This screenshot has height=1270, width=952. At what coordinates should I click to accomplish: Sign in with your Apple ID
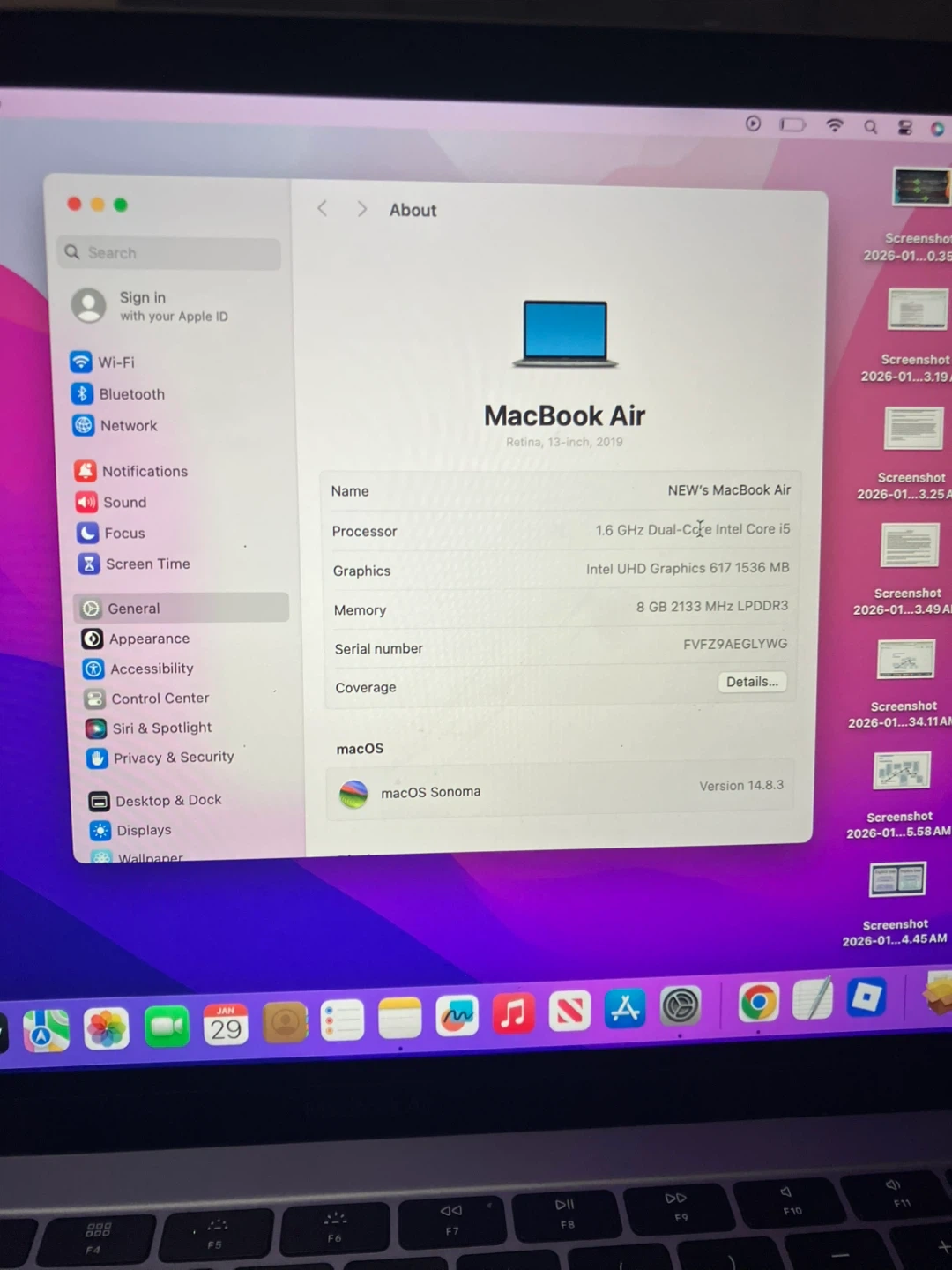click(x=172, y=306)
